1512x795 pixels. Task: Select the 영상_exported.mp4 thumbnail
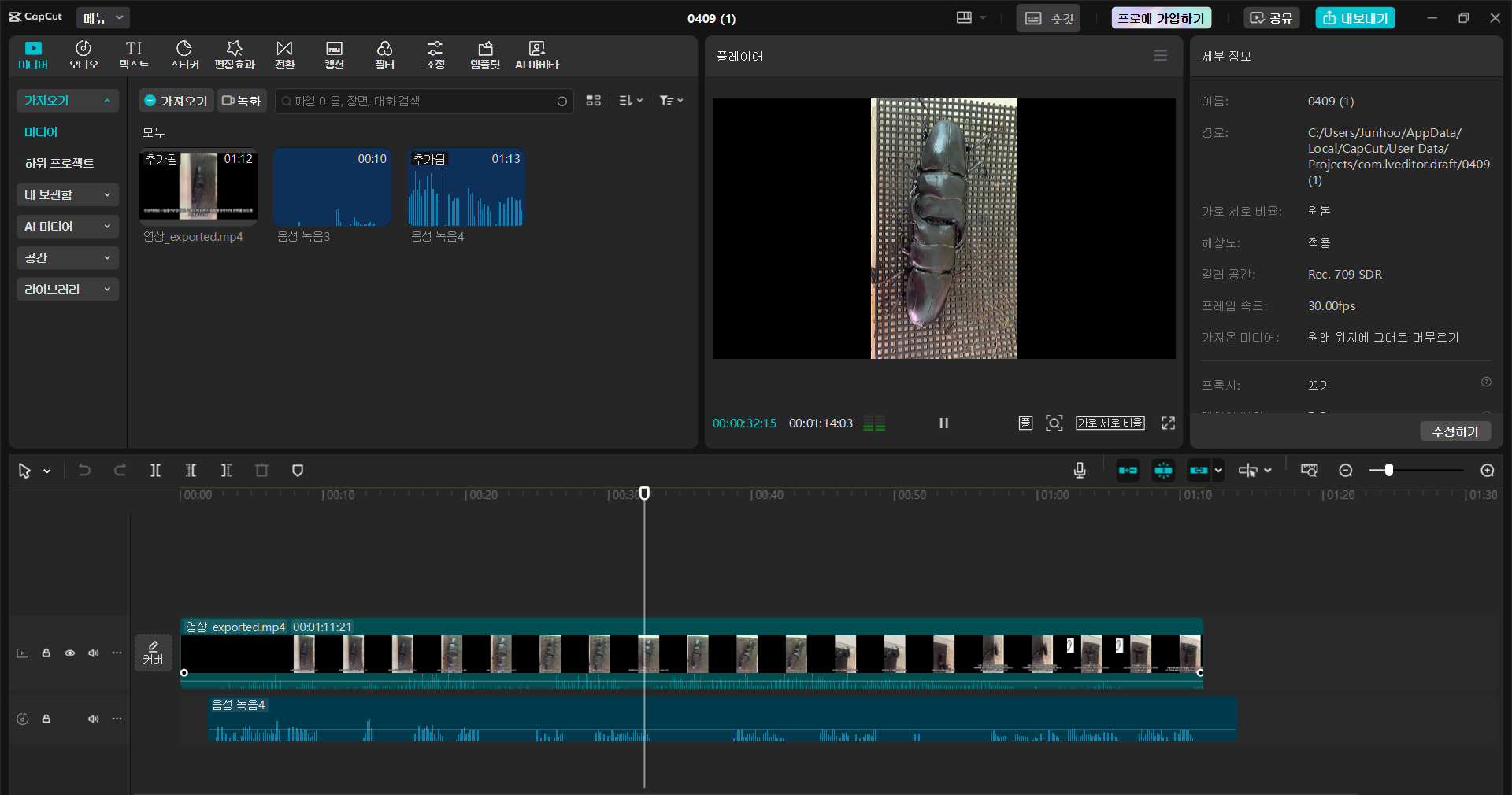(198, 187)
